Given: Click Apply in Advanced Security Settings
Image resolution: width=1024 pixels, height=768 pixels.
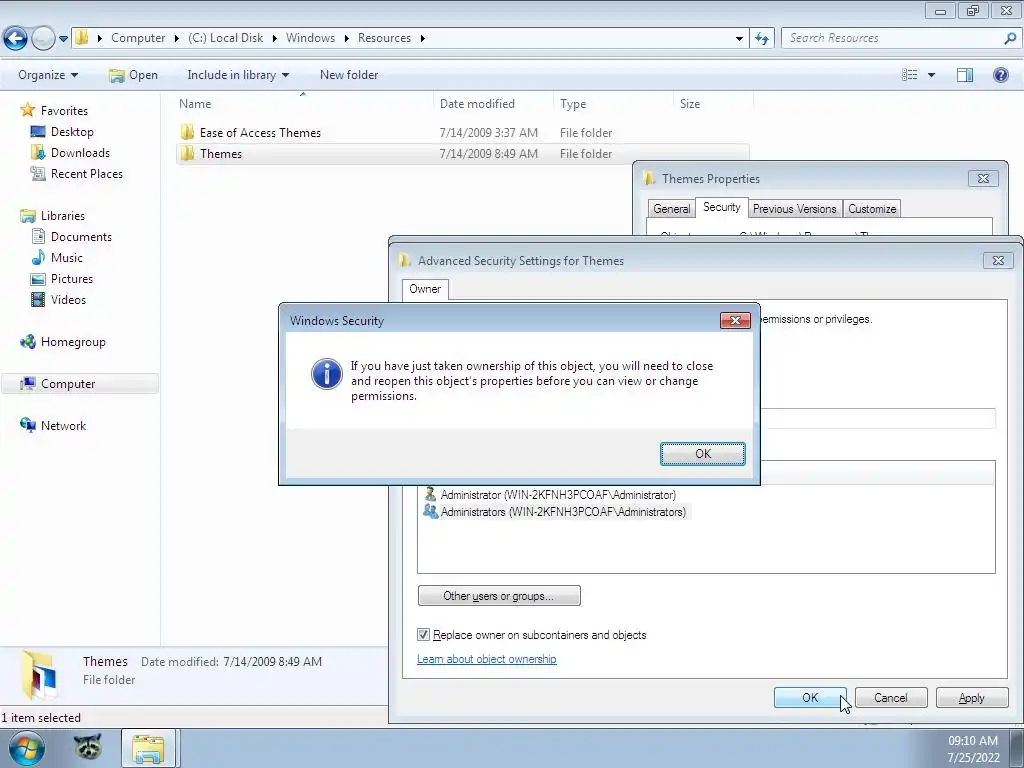Looking at the screenshot, I should [x=972, y=697].
